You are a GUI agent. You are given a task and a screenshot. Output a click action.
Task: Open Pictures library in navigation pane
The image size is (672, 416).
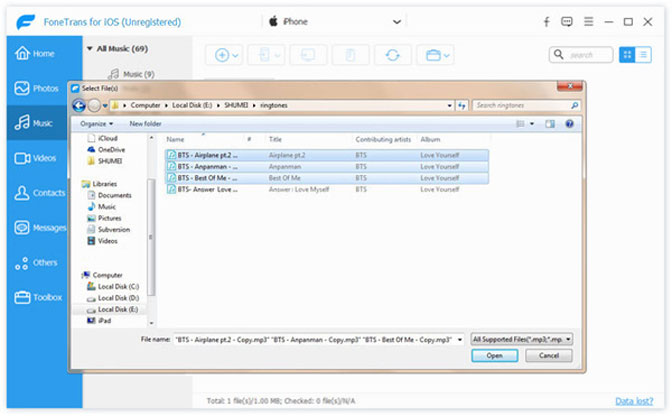point(105,218)
